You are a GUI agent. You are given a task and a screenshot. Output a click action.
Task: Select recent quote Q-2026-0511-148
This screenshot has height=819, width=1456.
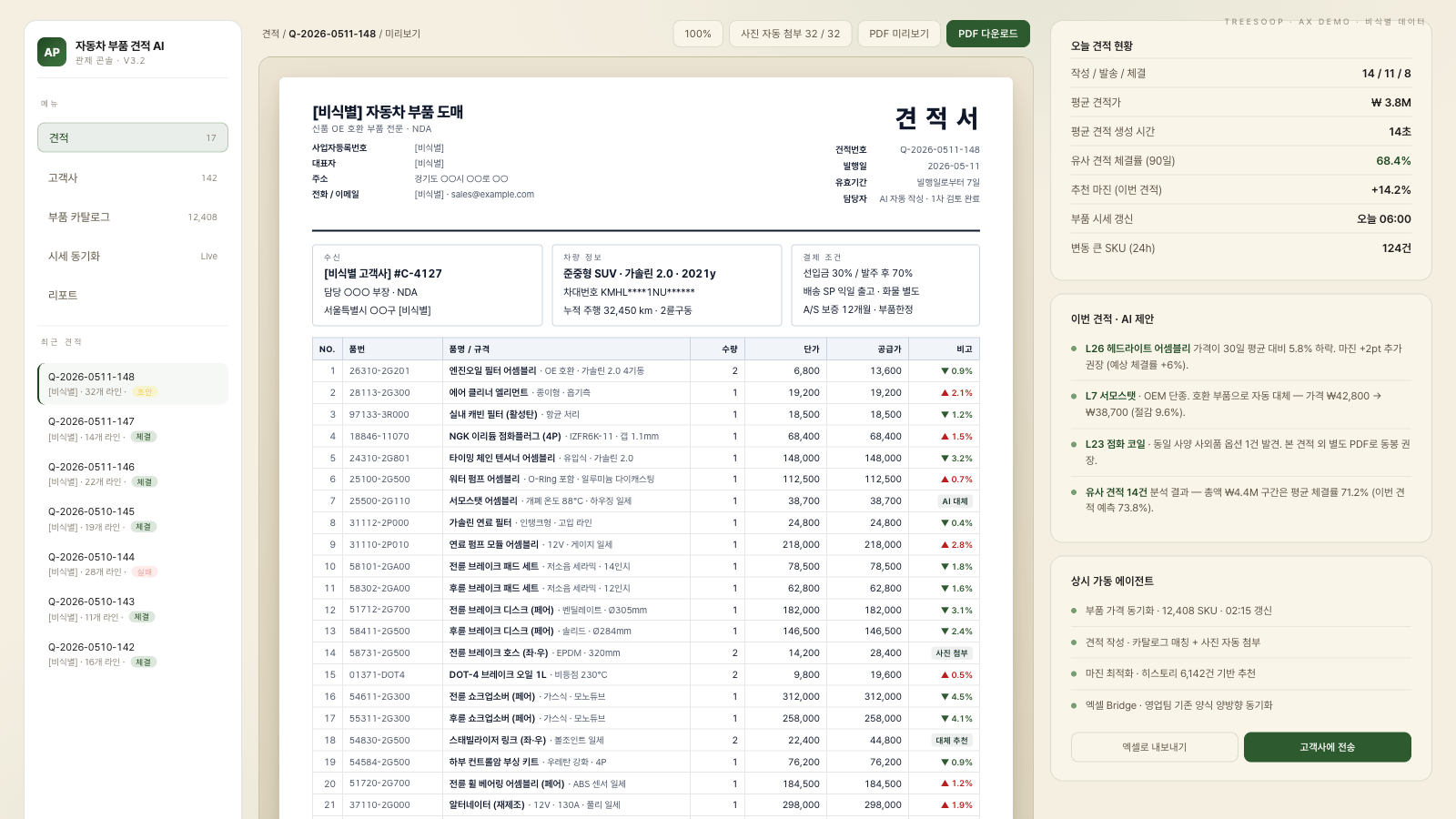[133, 383]
